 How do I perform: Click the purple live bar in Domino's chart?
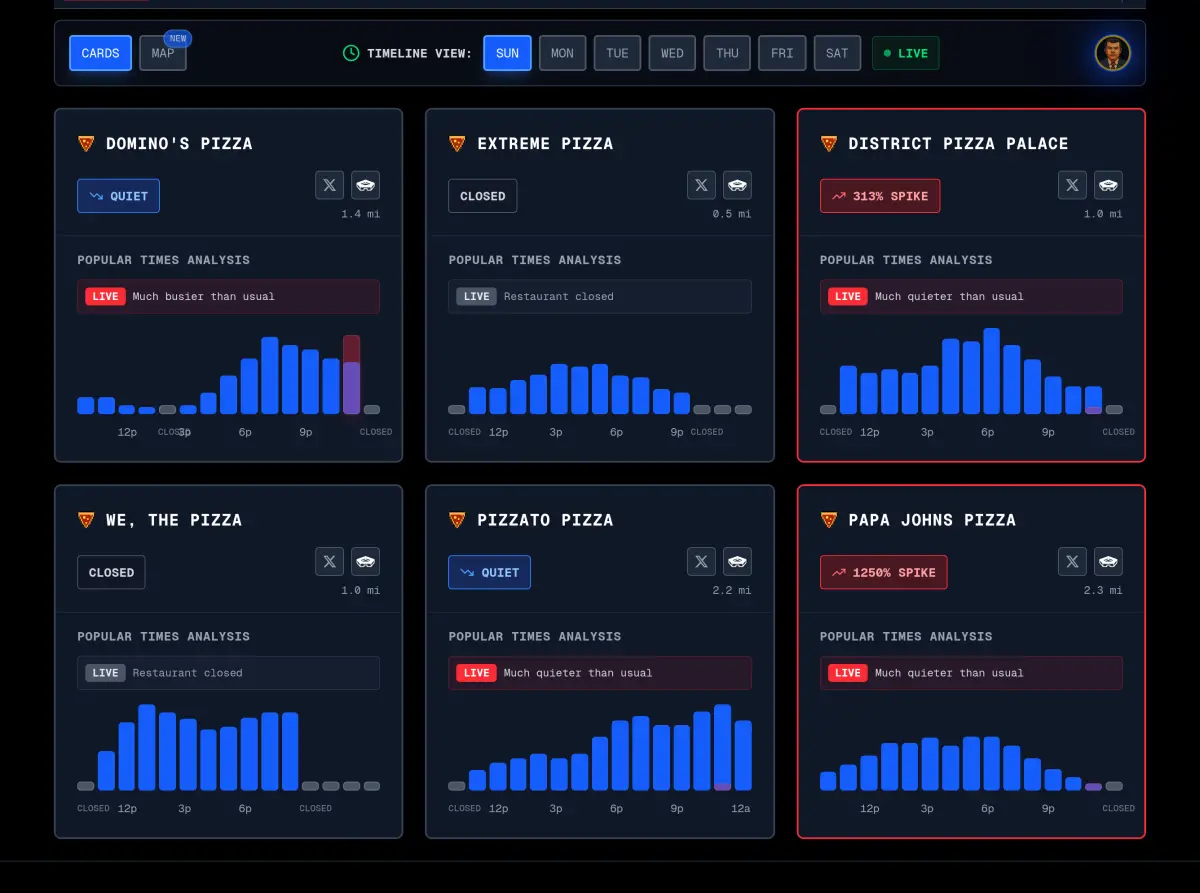point(351,386)
